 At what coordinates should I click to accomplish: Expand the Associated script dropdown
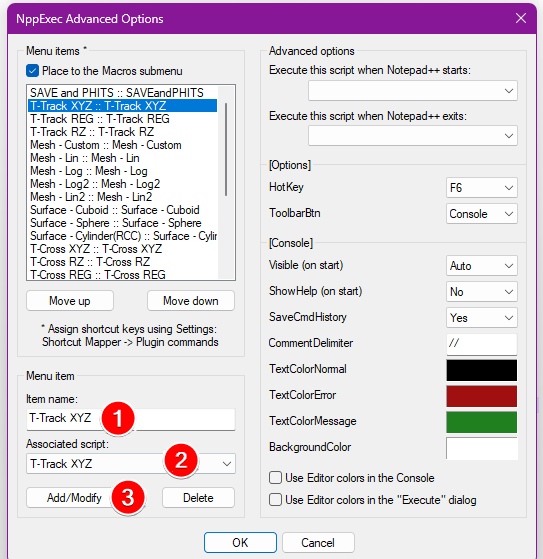pyautogui.click(x=130, y=463)
